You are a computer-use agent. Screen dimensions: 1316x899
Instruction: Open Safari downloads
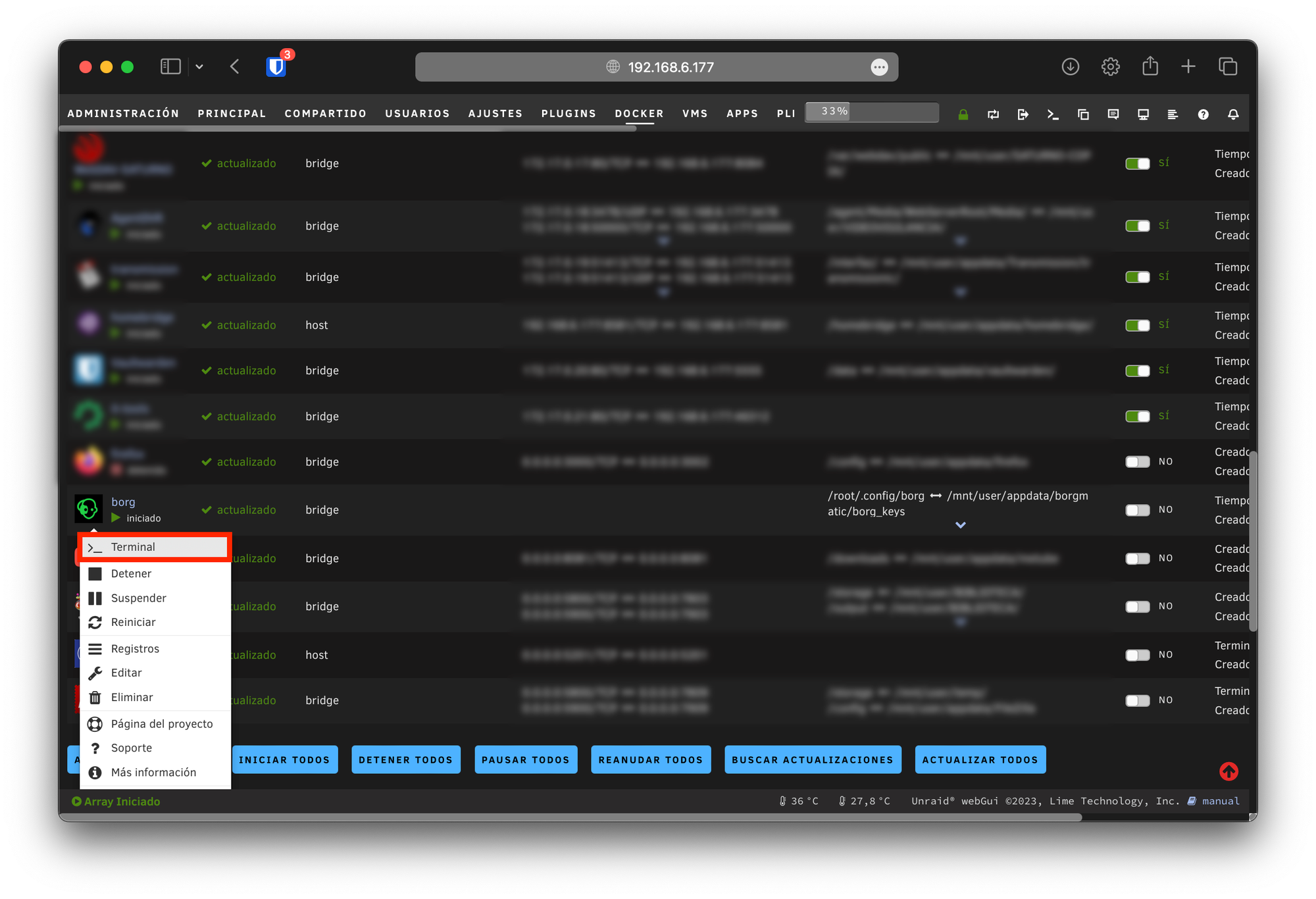tap(1071, 66)
